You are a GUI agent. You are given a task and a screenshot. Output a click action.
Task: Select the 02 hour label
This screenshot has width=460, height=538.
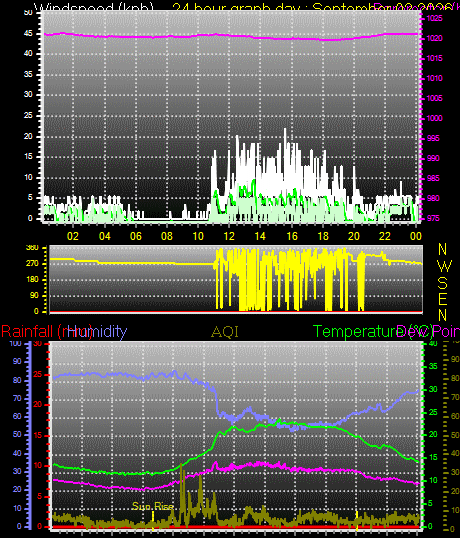point(73,236)
